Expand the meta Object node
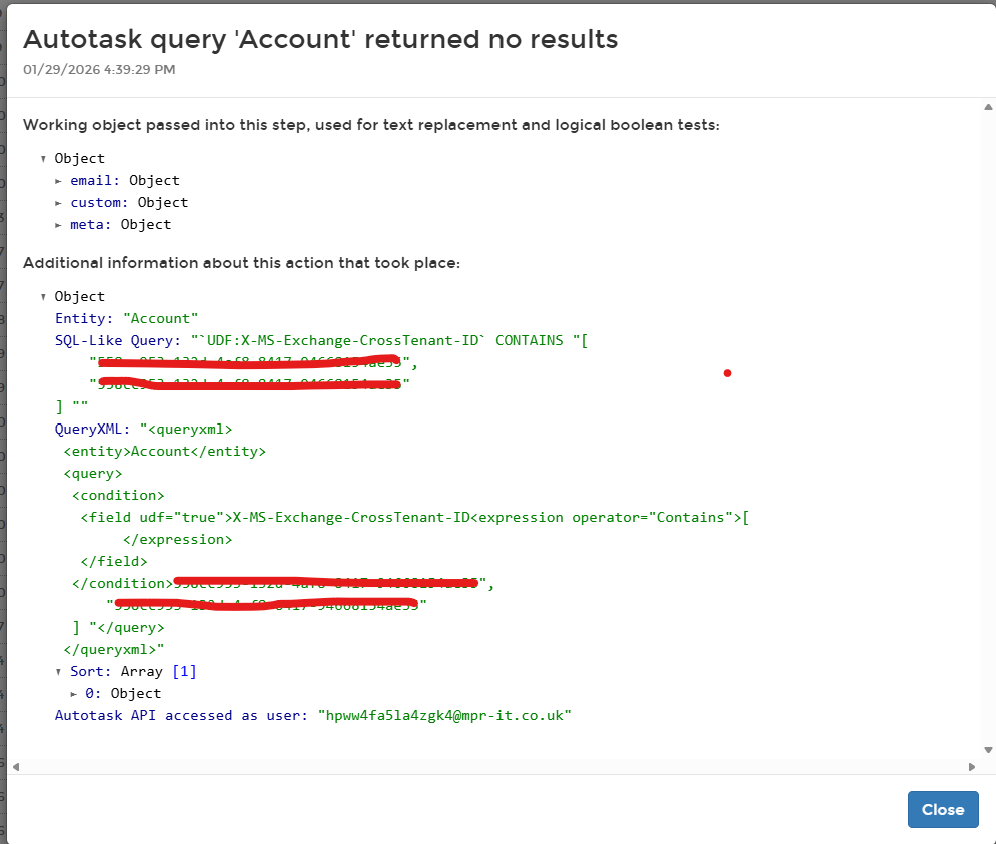The height and width of the screenshot is (844, 996). tap(59, 225)
